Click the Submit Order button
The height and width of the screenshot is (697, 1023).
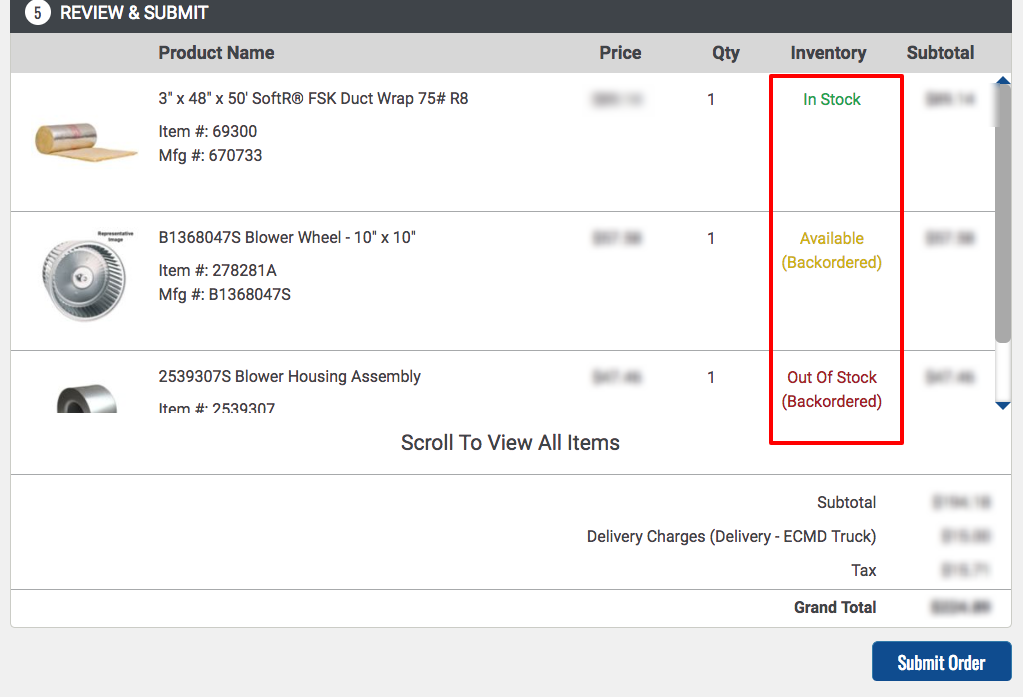coord(941,662)
